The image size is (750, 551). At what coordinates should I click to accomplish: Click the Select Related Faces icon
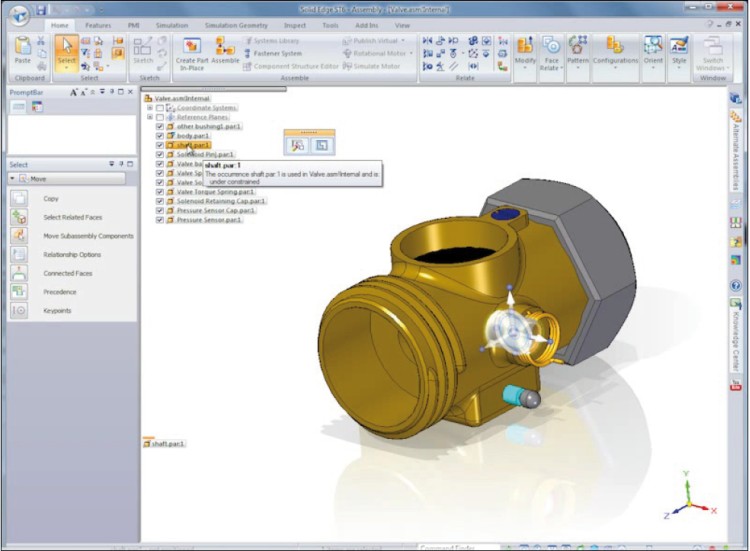(x=19, y=217)
